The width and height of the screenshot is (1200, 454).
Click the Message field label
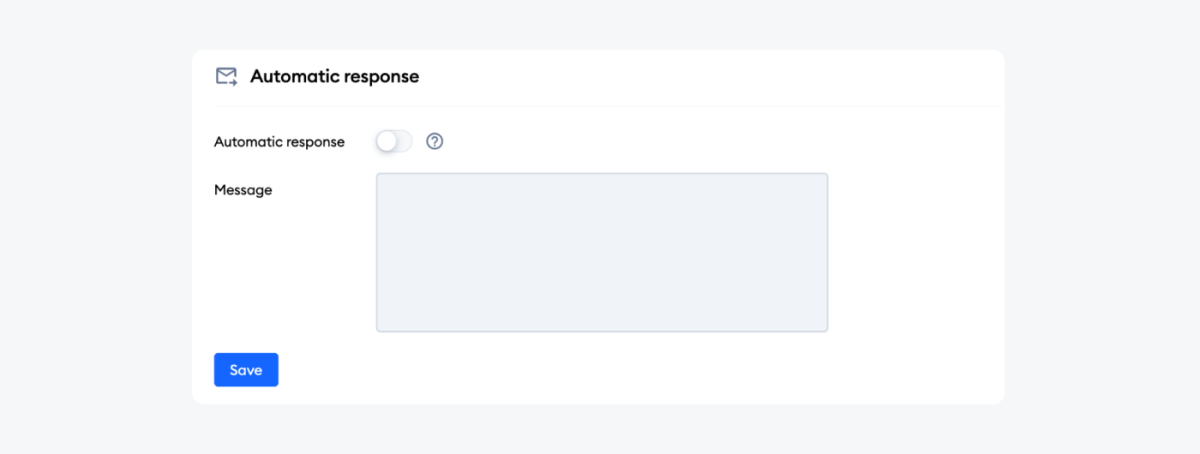243,190
